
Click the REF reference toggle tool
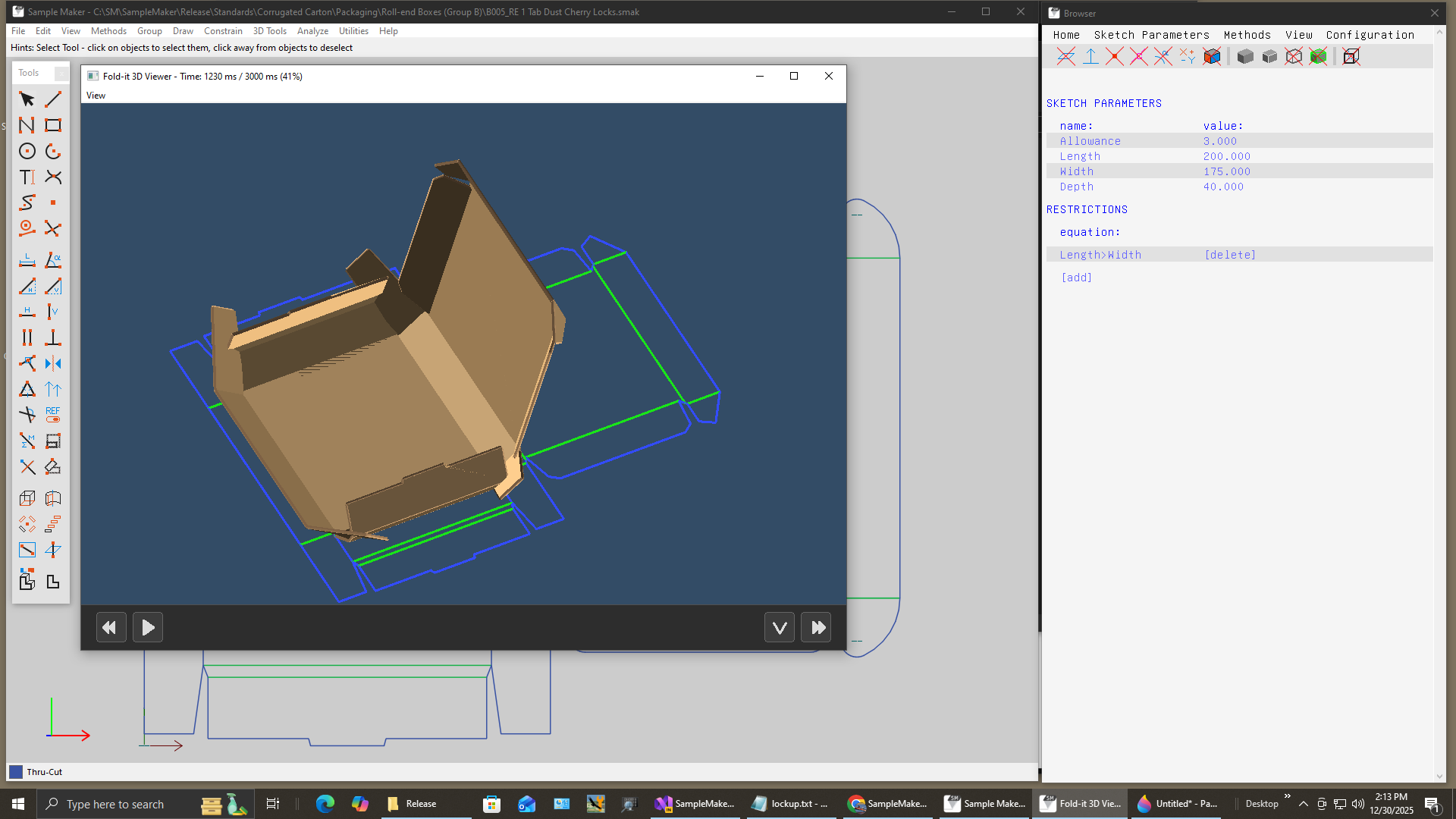(53, 414)
